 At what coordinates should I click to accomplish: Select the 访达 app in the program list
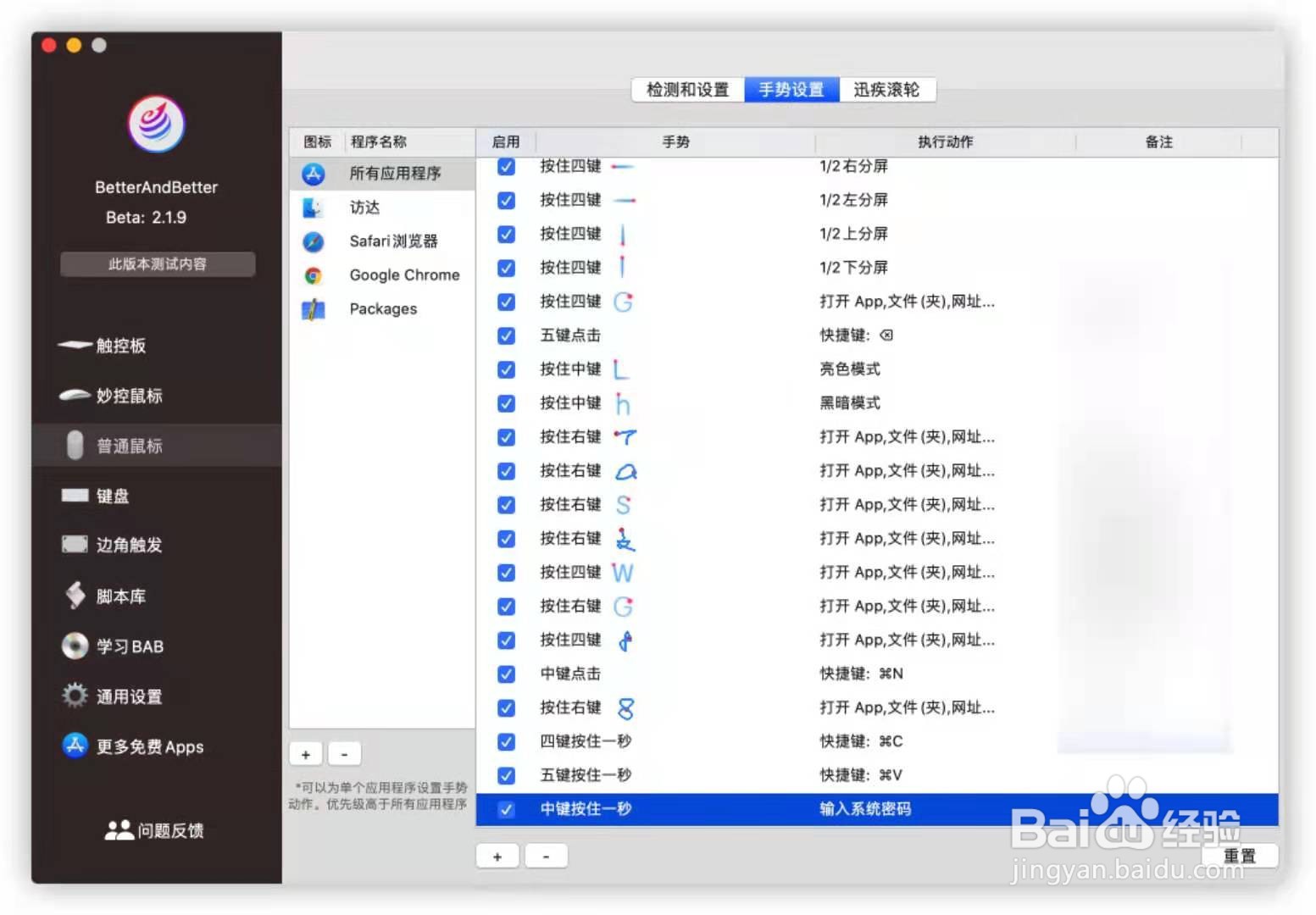point(313,208)
